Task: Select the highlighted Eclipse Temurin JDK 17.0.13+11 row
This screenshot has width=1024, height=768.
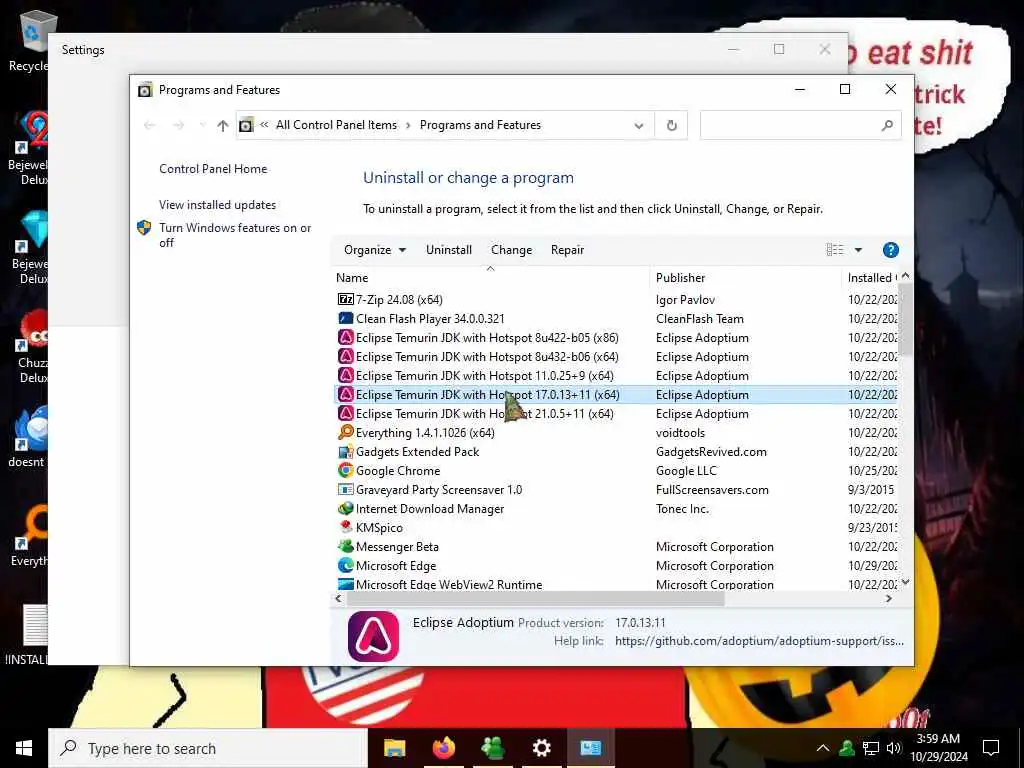Action: tap(616, 394)
